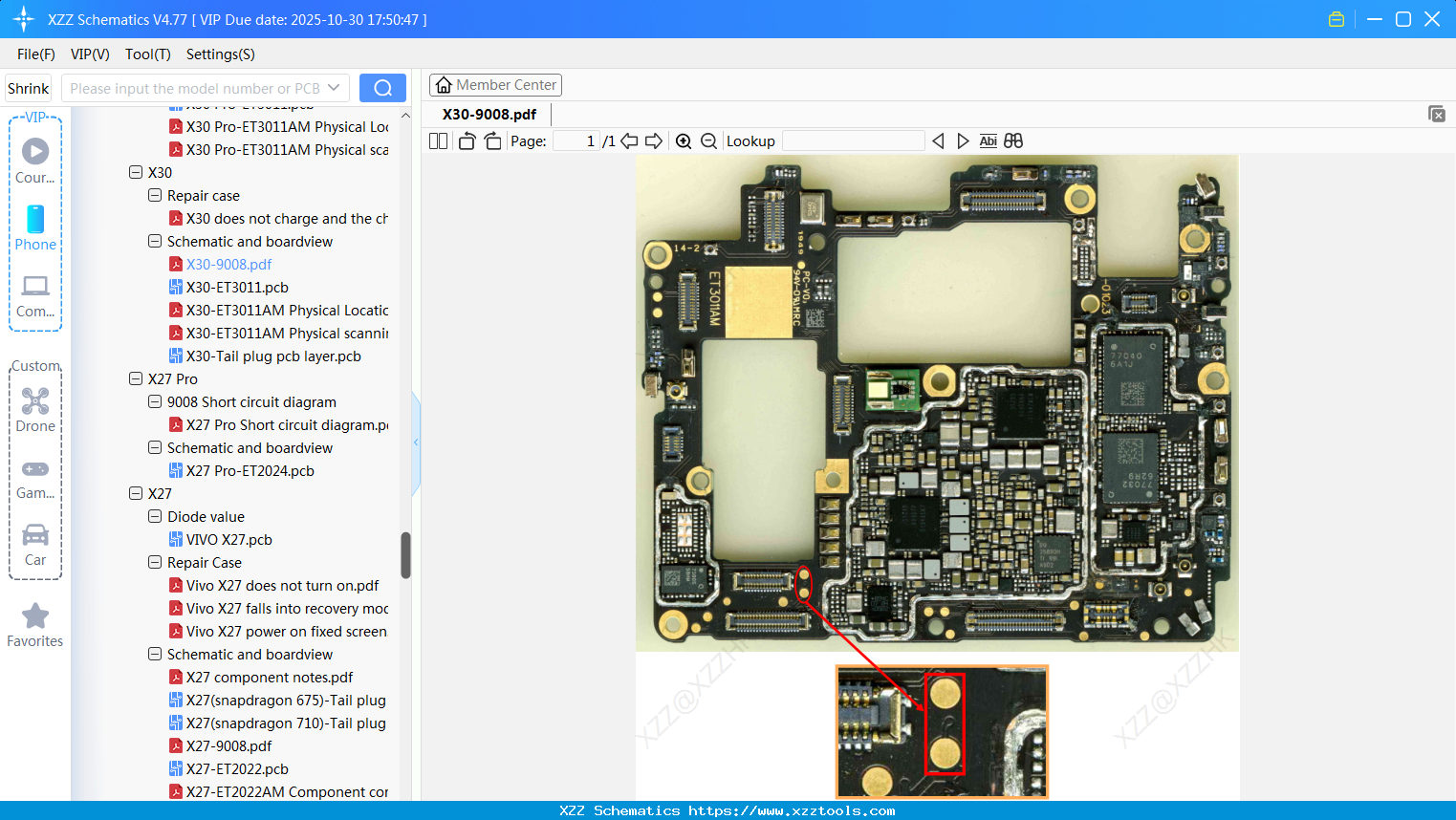
Task: Open the Member Center button
Action: point(495,85)
